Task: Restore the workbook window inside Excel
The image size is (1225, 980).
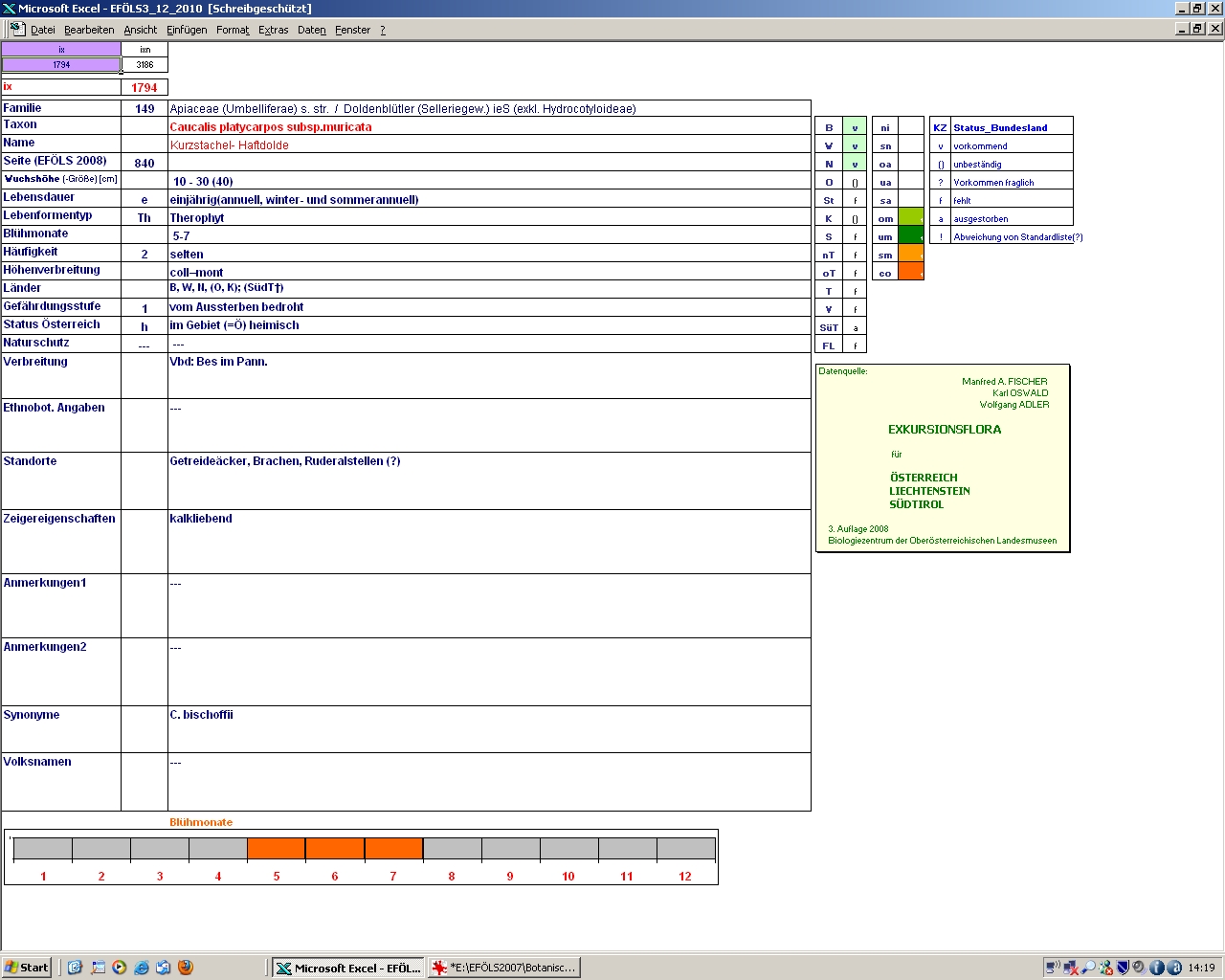Action: pos(1197,29)
